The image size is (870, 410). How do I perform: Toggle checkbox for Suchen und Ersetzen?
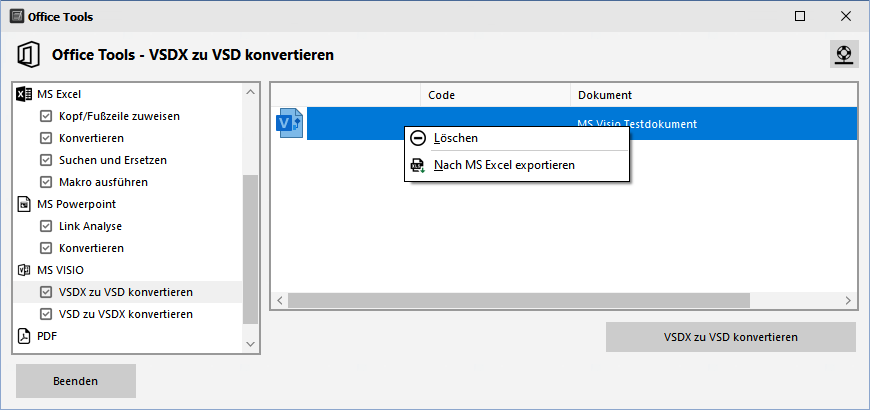[46, 160]
